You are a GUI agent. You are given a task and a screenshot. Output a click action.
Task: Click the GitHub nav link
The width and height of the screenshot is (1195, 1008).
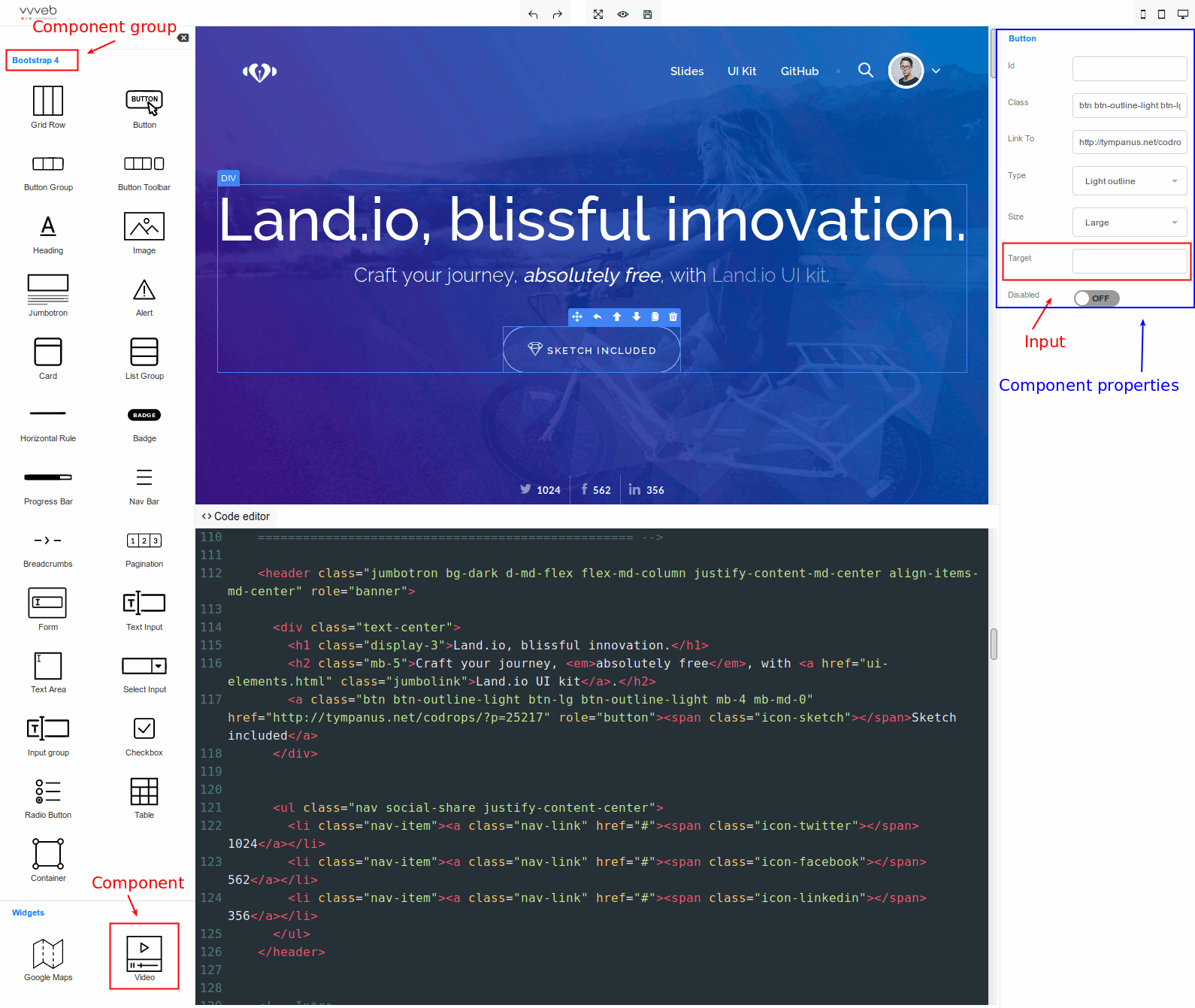(800, 71)
